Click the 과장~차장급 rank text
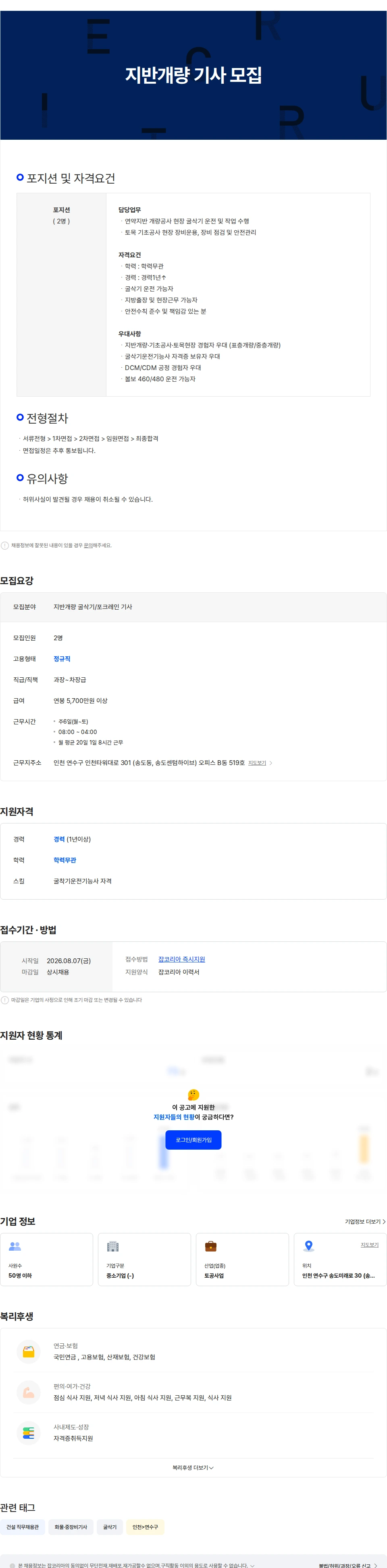 (69, 680)
